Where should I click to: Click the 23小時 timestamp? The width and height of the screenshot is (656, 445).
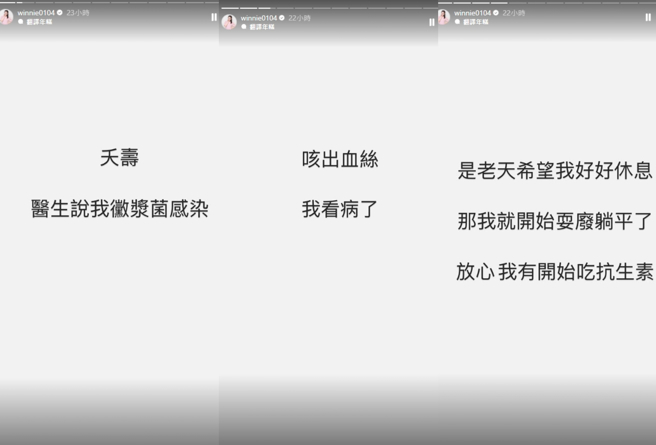click(x=78, y=13)
